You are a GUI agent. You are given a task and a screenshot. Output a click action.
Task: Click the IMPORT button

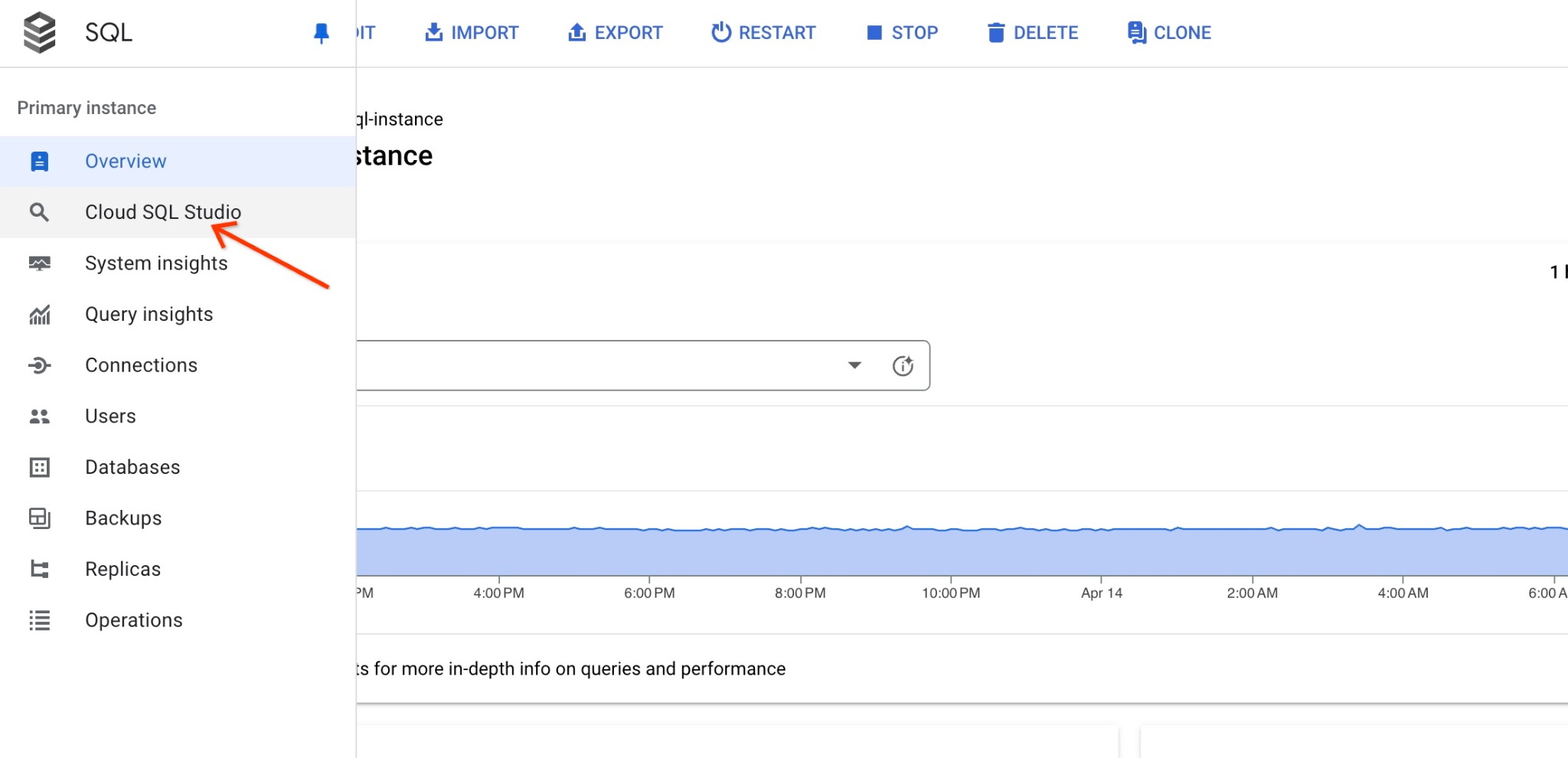click(472, 33)
